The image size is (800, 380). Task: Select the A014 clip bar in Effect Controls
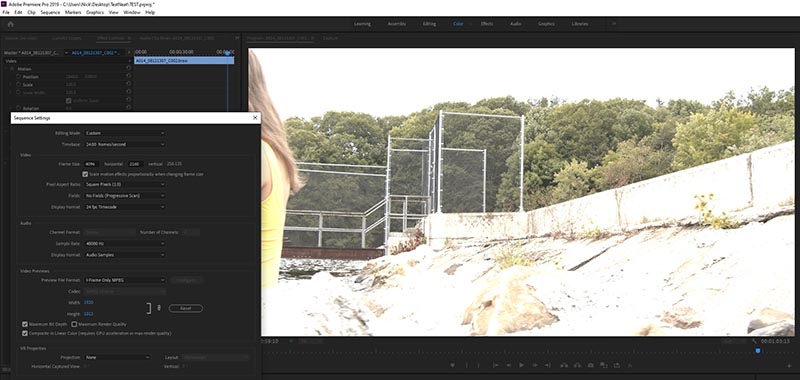(184, 61)
